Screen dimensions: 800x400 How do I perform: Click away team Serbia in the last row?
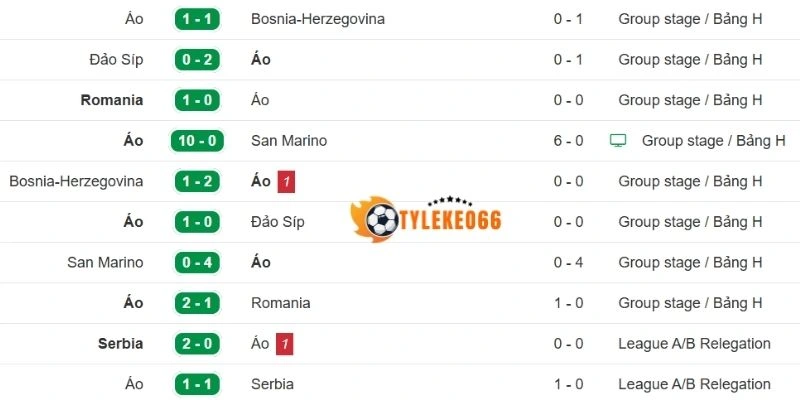coord(272,384)
